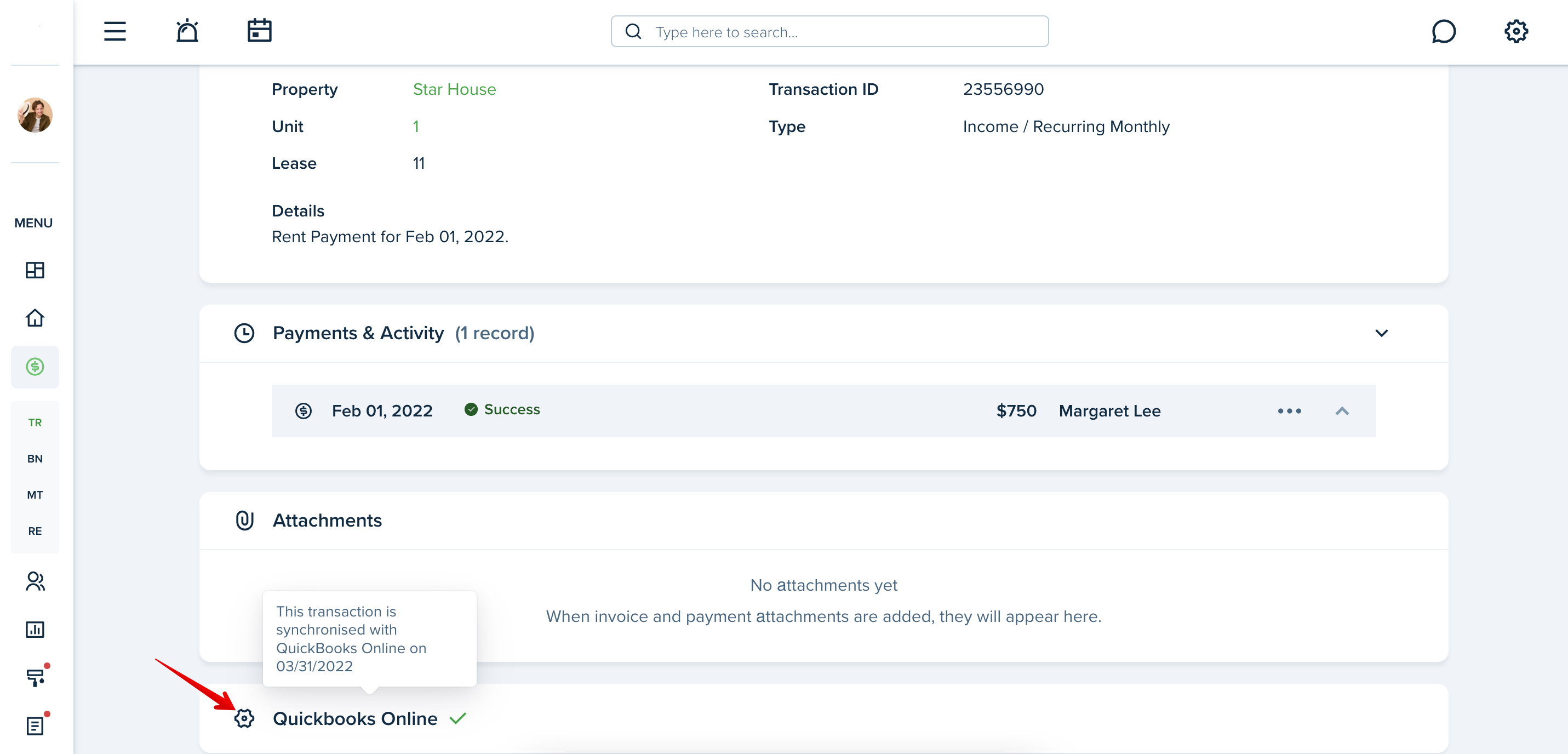Collapse the Feb 01, 2022 payment row

(1342, 411)
